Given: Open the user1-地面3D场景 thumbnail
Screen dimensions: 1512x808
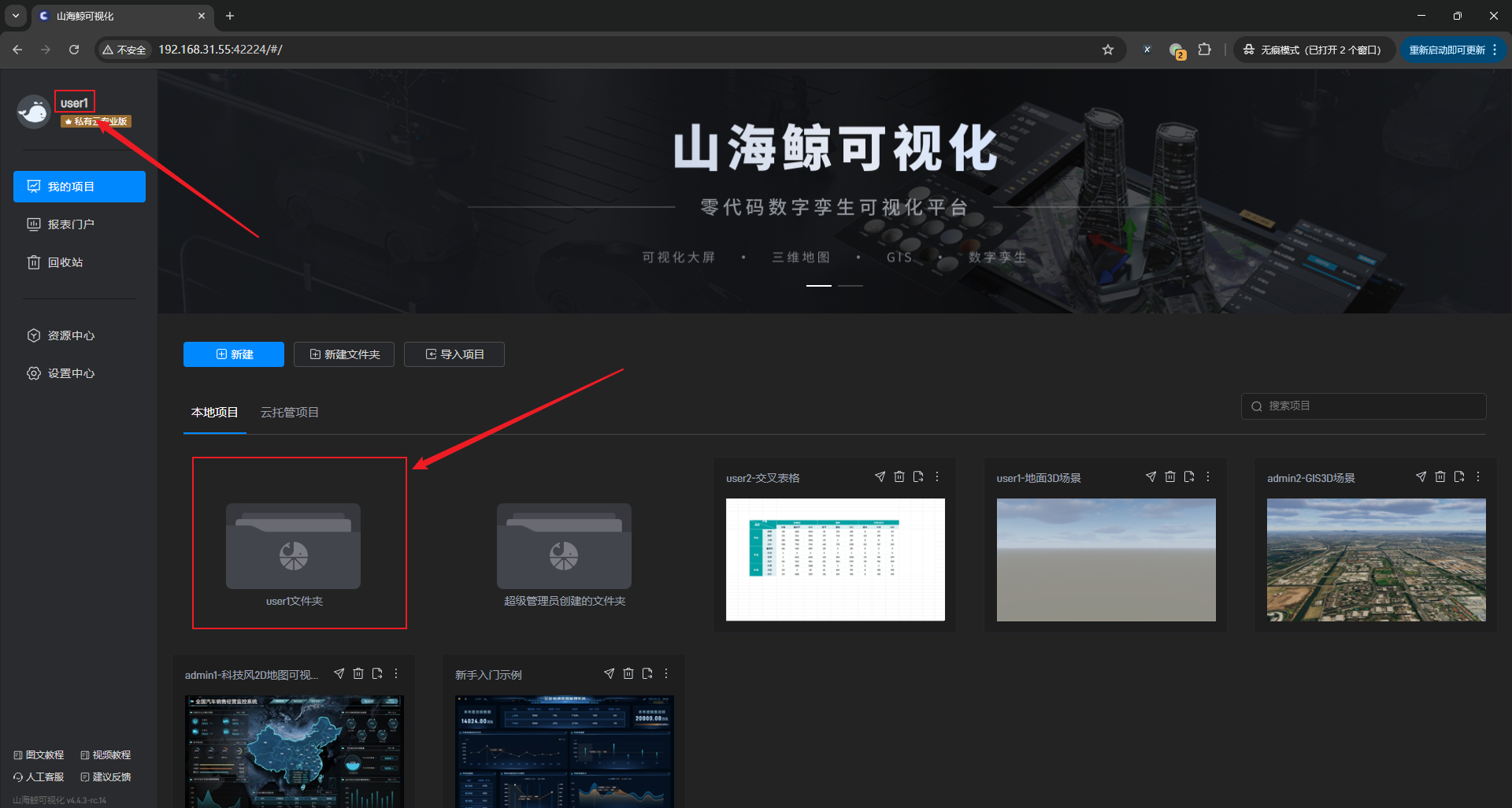Looking at the screenshot, I should pos(1106,560).
